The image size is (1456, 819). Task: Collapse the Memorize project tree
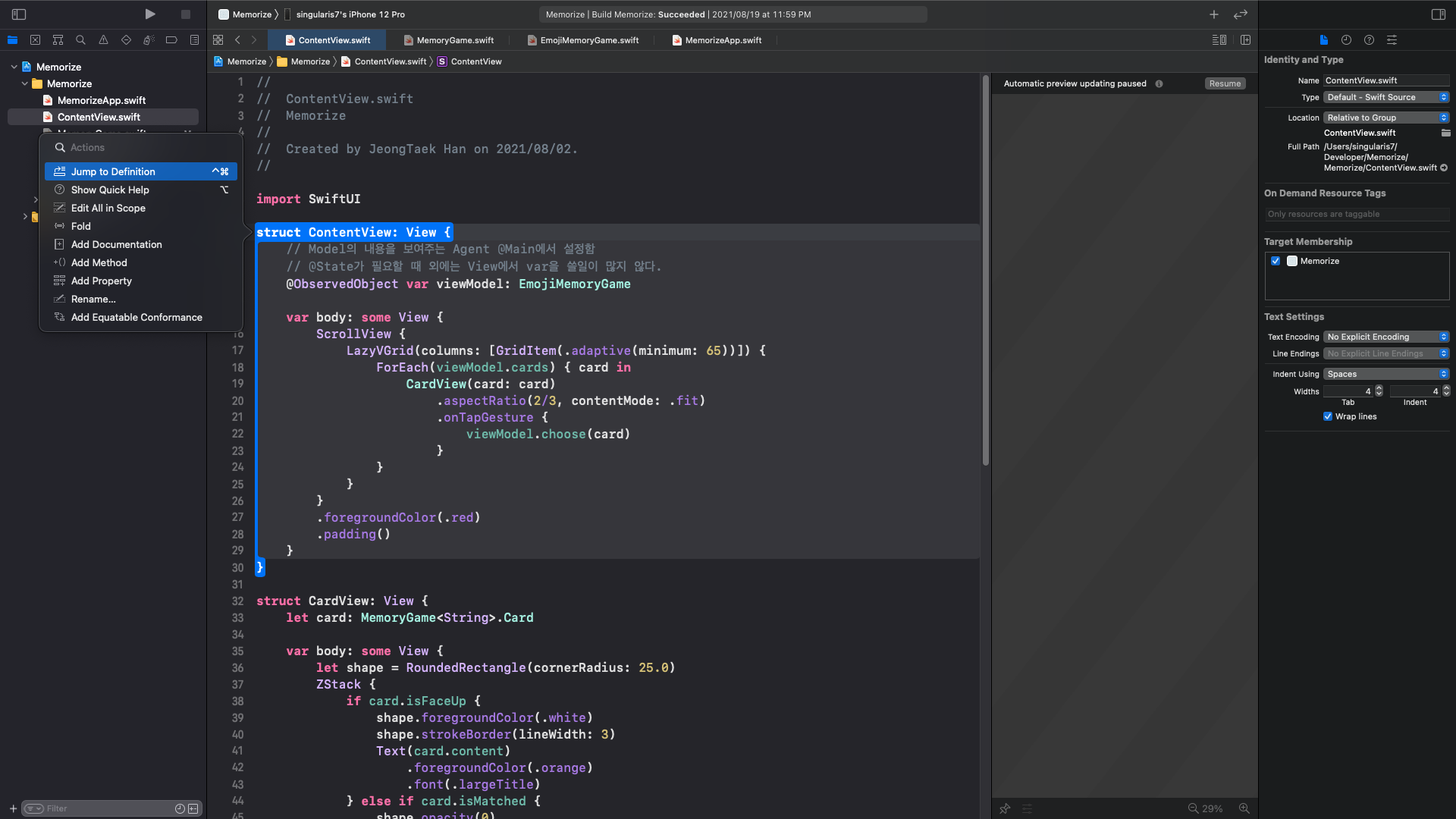click(14, 67)
